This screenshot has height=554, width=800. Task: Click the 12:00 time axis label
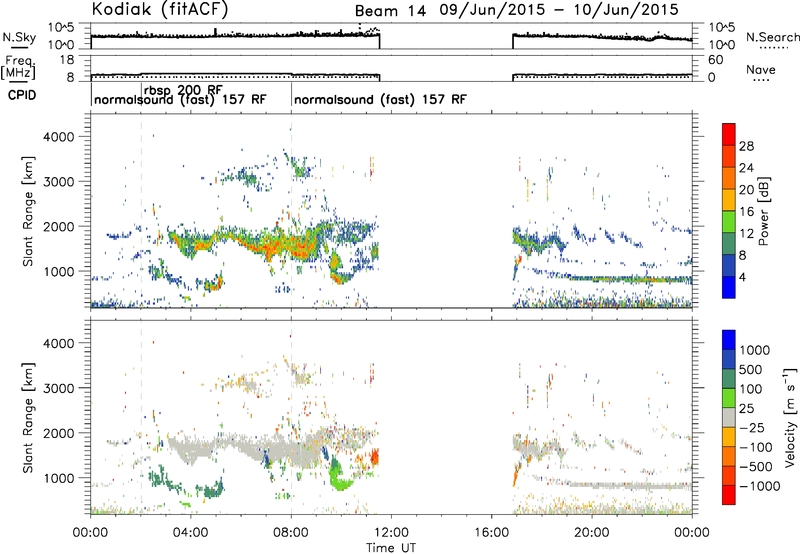point(391,533)
